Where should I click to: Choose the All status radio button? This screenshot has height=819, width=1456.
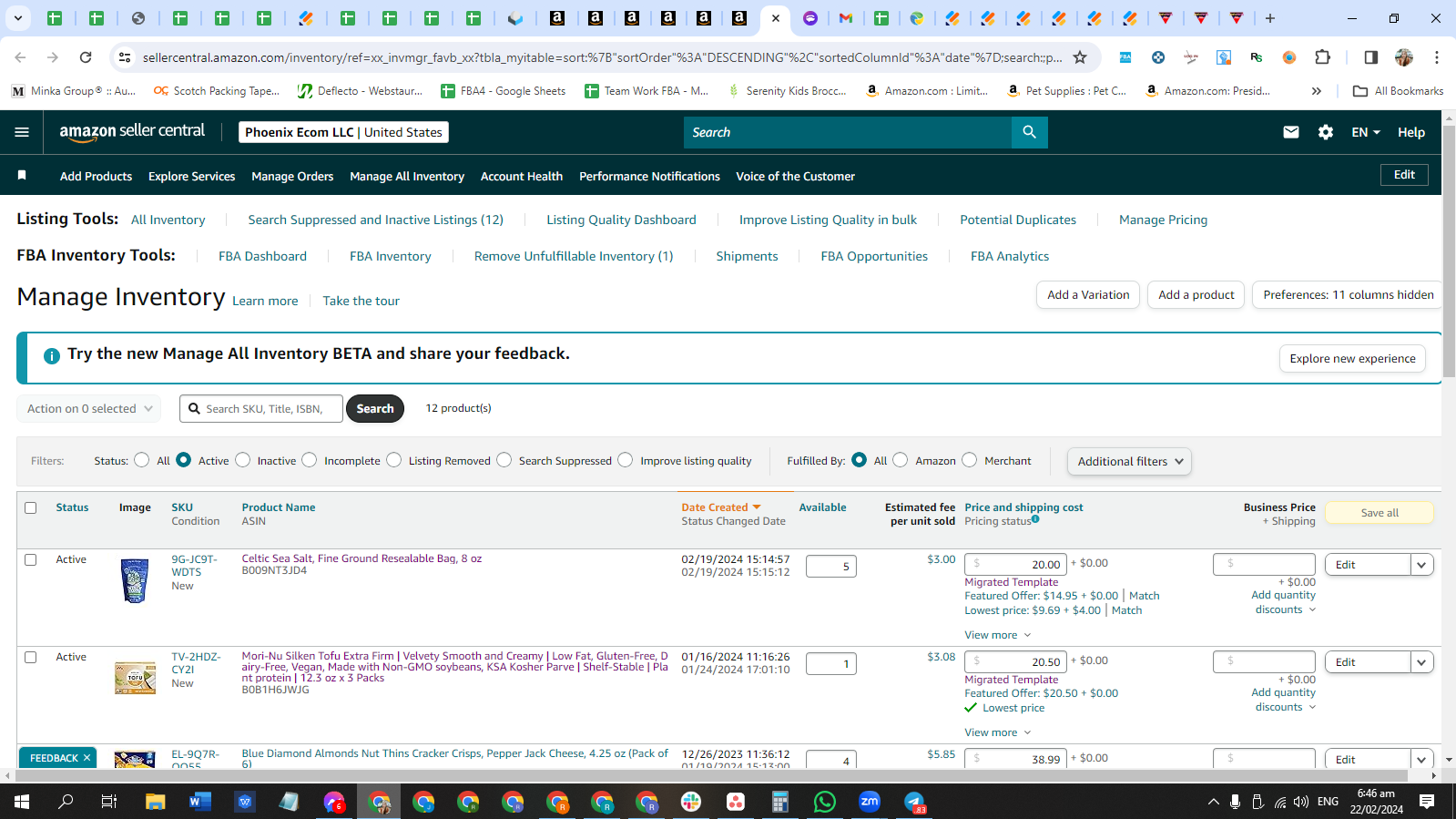point(142,460)
